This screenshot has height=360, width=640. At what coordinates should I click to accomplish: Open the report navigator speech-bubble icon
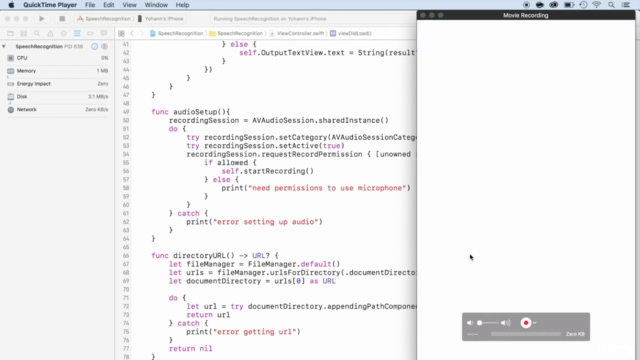(104, 33)
